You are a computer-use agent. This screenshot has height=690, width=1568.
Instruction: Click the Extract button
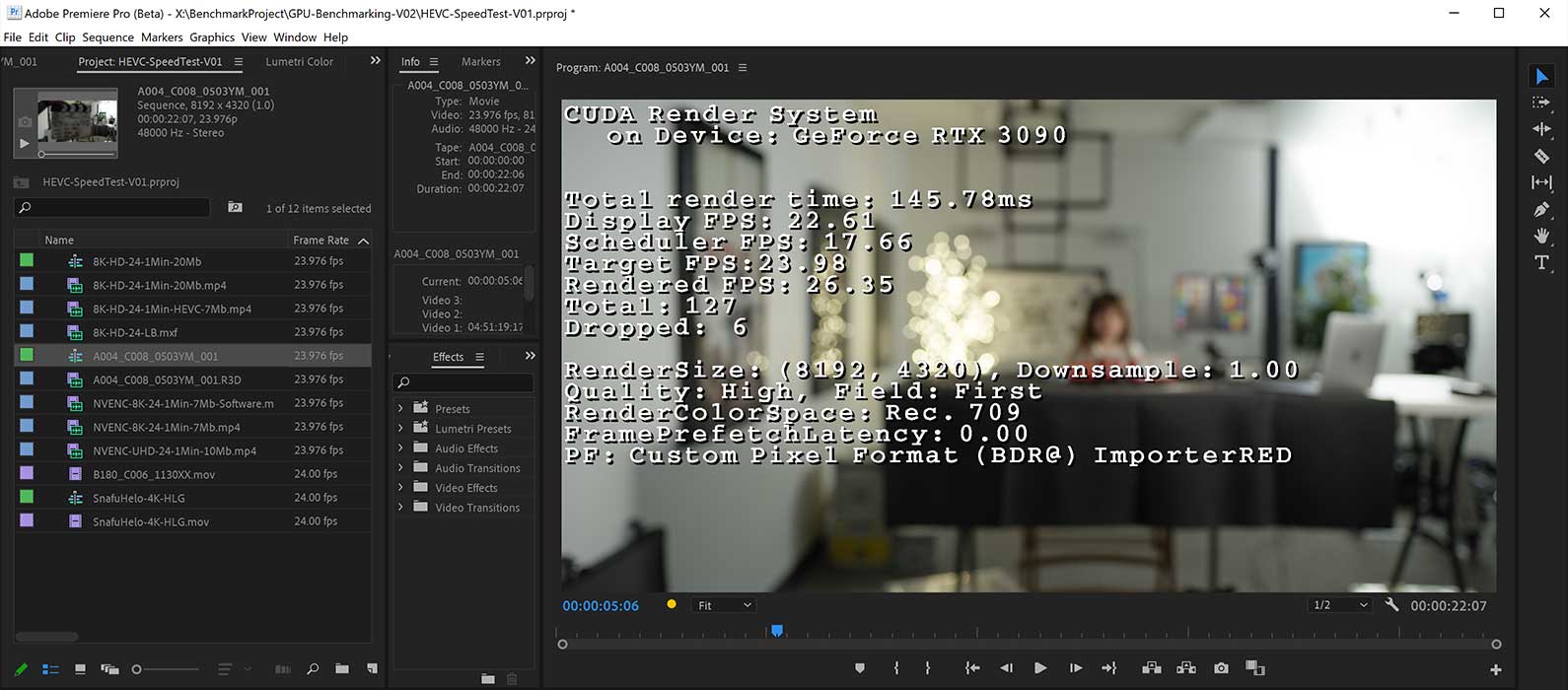1186,668
